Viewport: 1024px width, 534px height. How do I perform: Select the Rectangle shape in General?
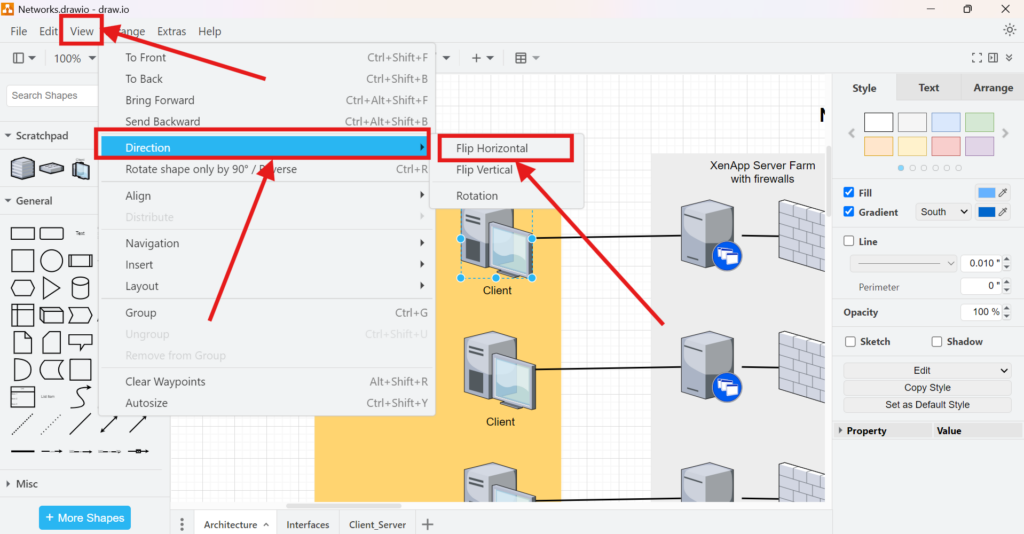pos(22,233)
